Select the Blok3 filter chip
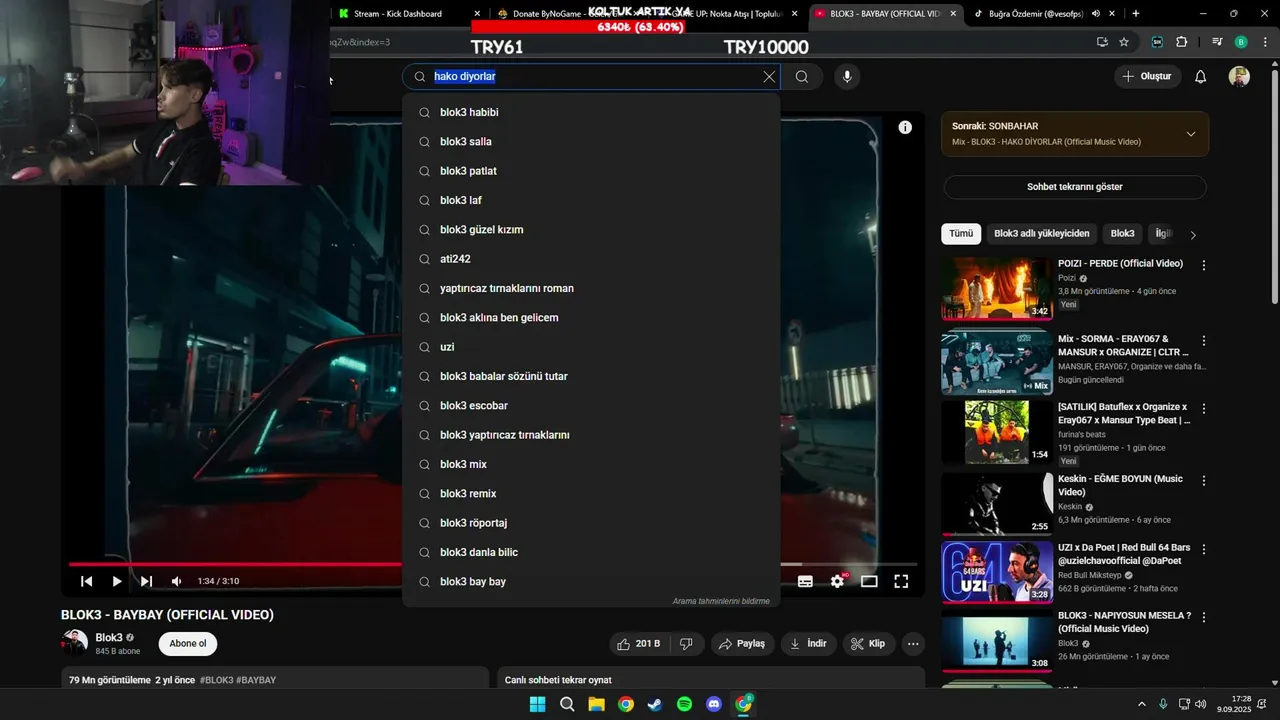 point(1123,234)
